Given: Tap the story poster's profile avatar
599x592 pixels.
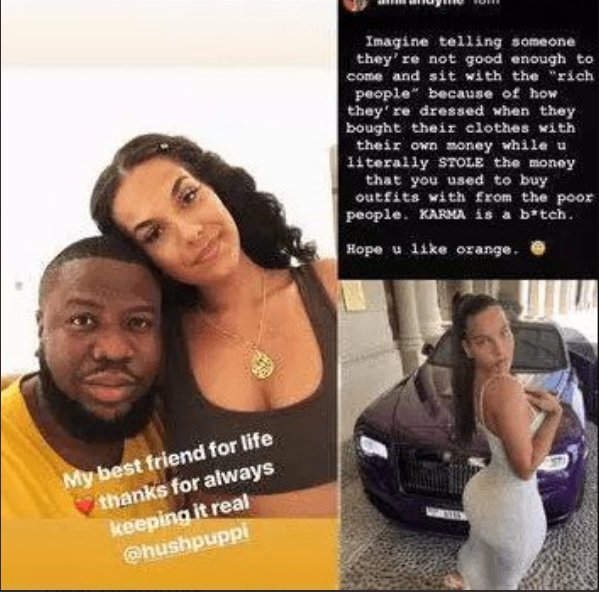Looking at the screenshot, I should pos(356,4).
